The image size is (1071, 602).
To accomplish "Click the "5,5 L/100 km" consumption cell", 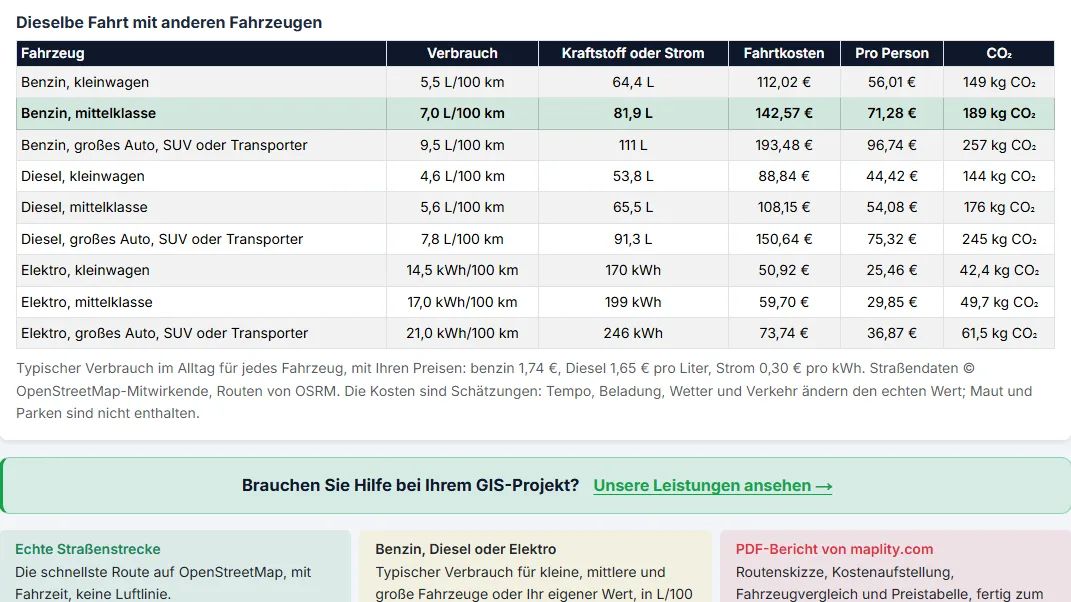I will tap(462, 82).
